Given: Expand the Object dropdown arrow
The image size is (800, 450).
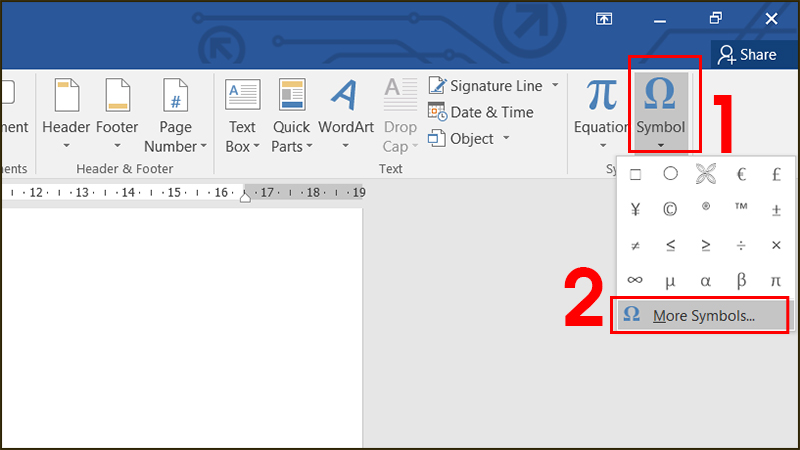Looking at the screenshot, I should click(506, 138).
